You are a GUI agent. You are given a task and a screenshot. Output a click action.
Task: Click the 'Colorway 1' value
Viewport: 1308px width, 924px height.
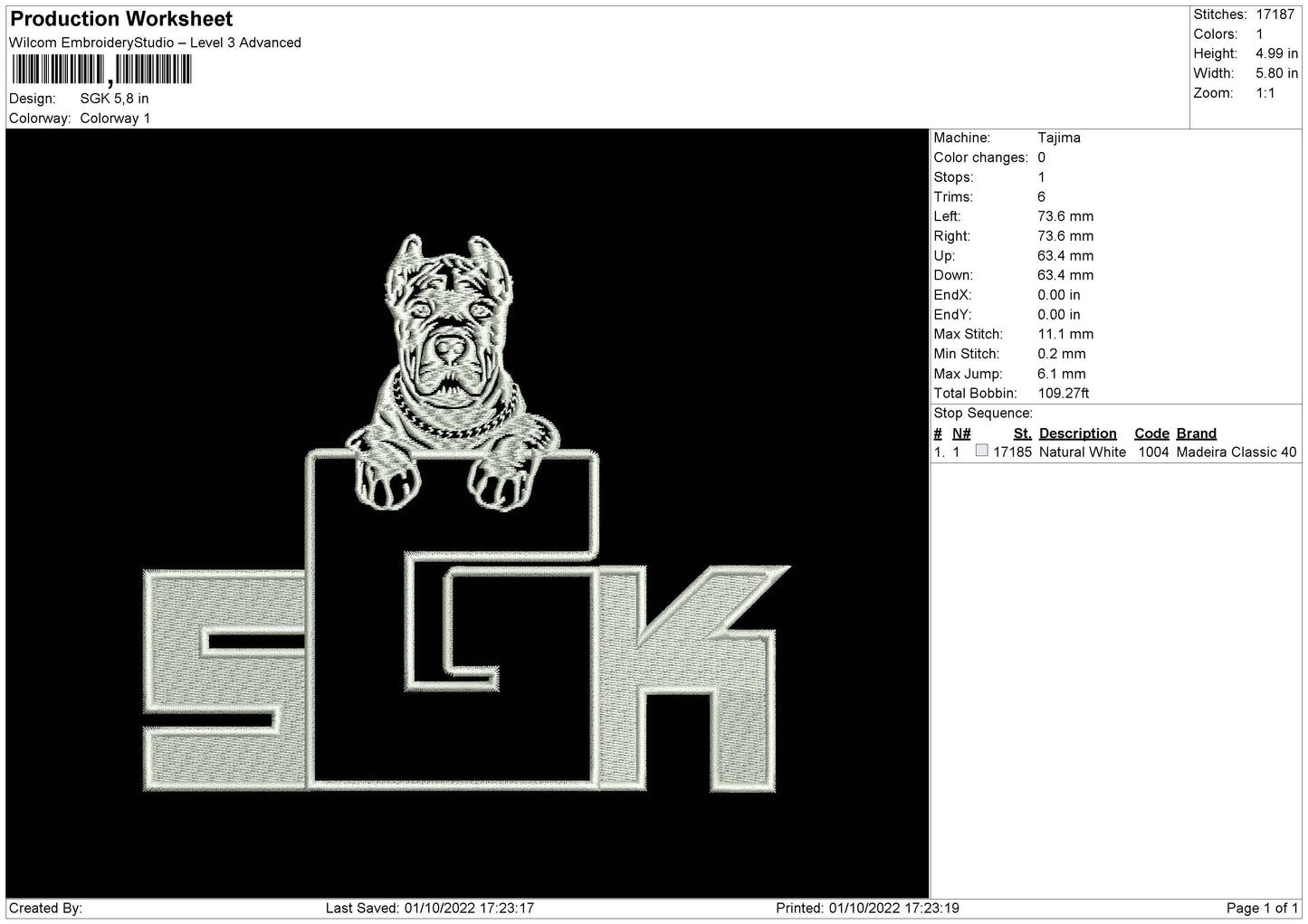[x=116, y=119]
